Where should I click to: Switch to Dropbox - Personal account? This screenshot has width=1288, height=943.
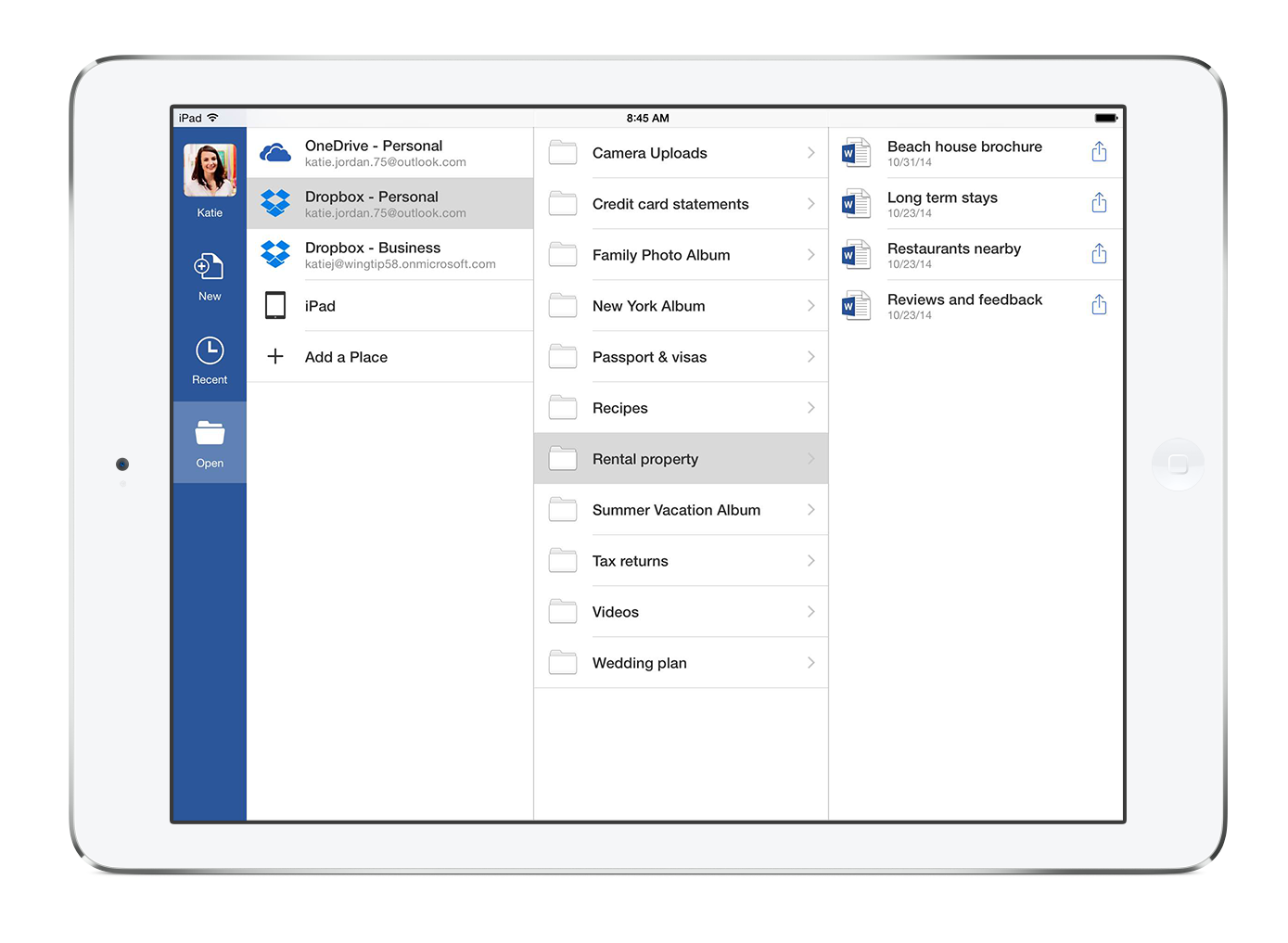click(x=389, y=203)
